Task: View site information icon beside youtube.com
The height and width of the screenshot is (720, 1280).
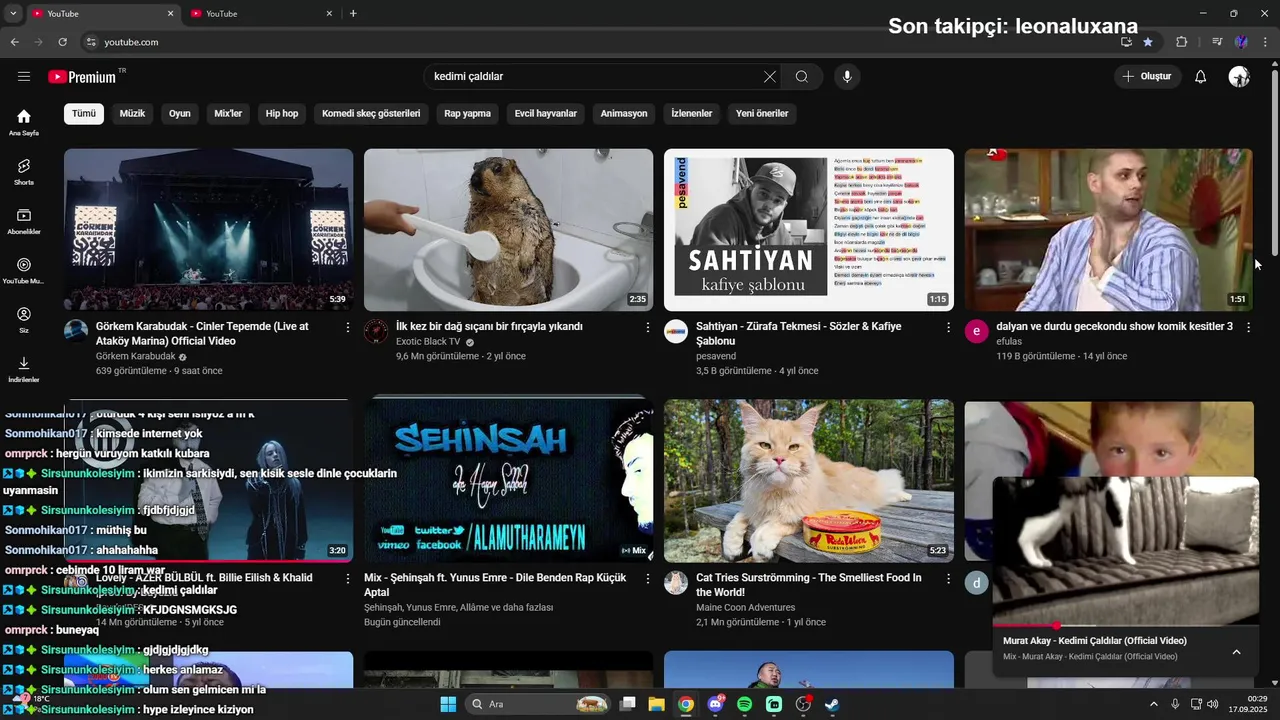Action: [91, 42]
